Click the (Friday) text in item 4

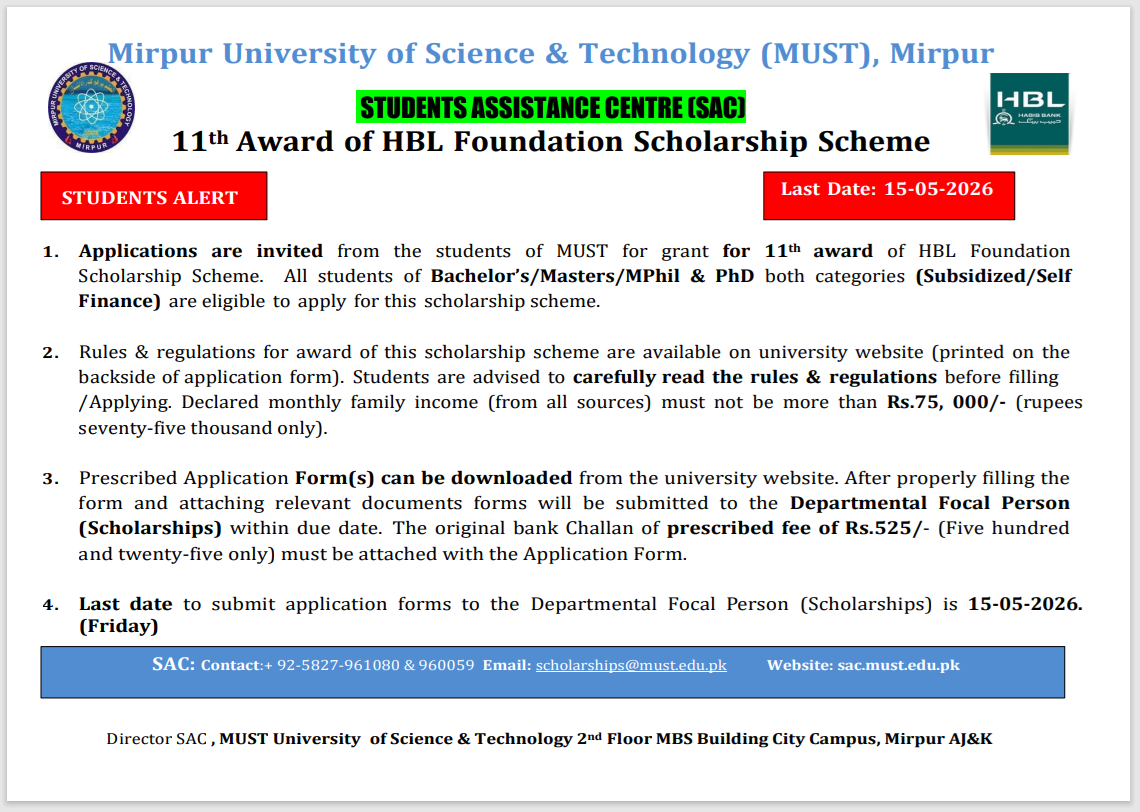[x=118, y=627]
